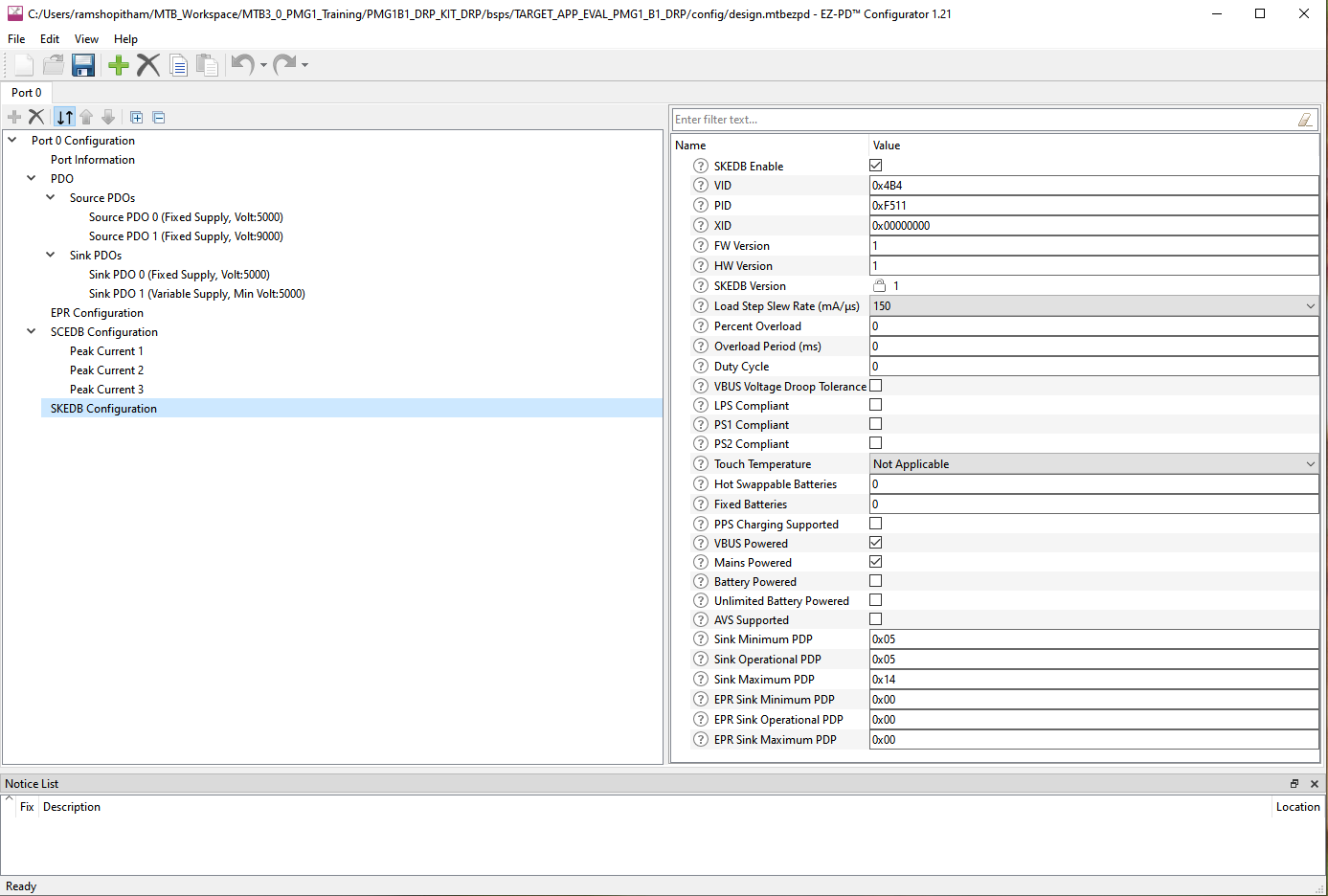Click the Open folder toolbar icon

(54, 64)
